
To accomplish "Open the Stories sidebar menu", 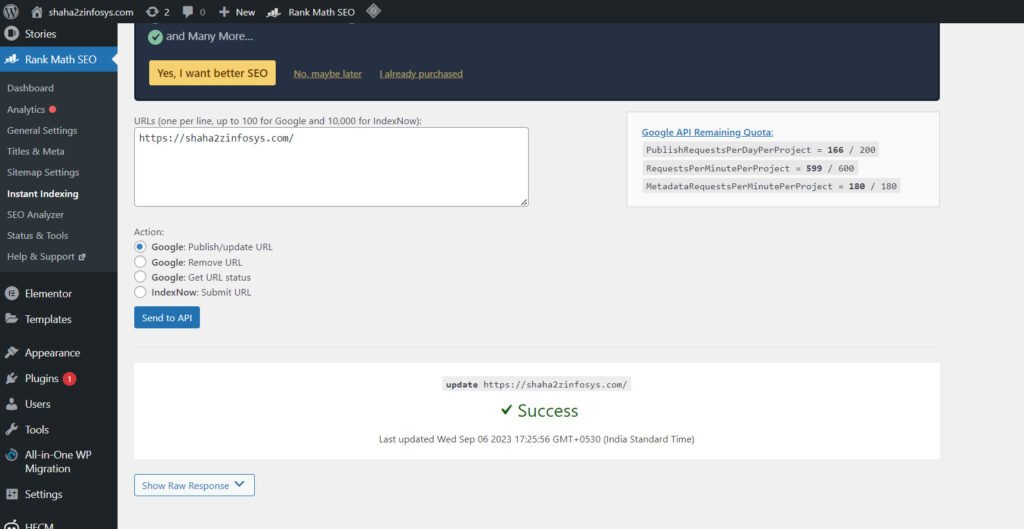I will (x=40, y=34).
